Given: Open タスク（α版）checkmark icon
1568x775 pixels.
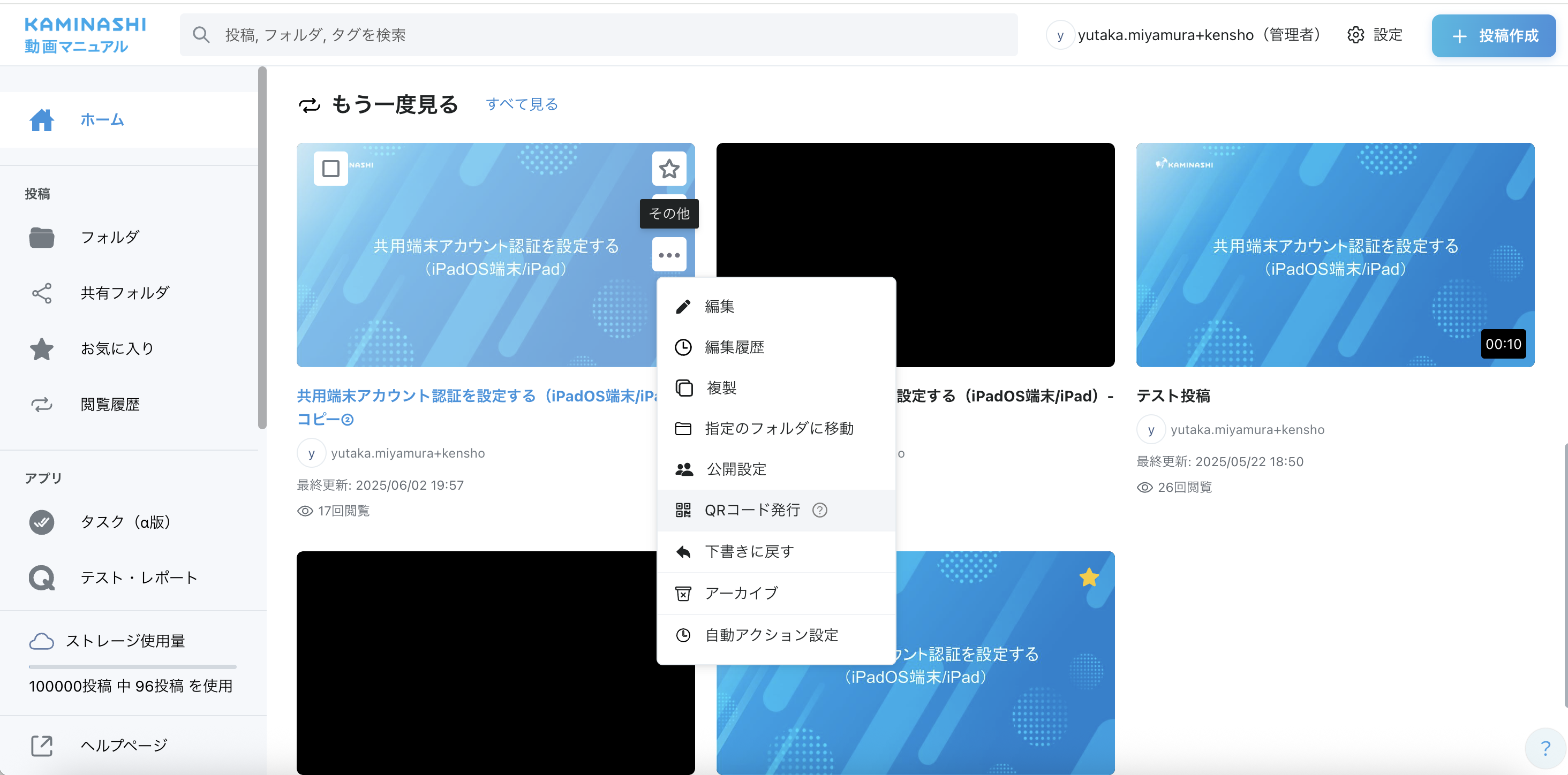Looking at the screenshot, I should [41, 522].
